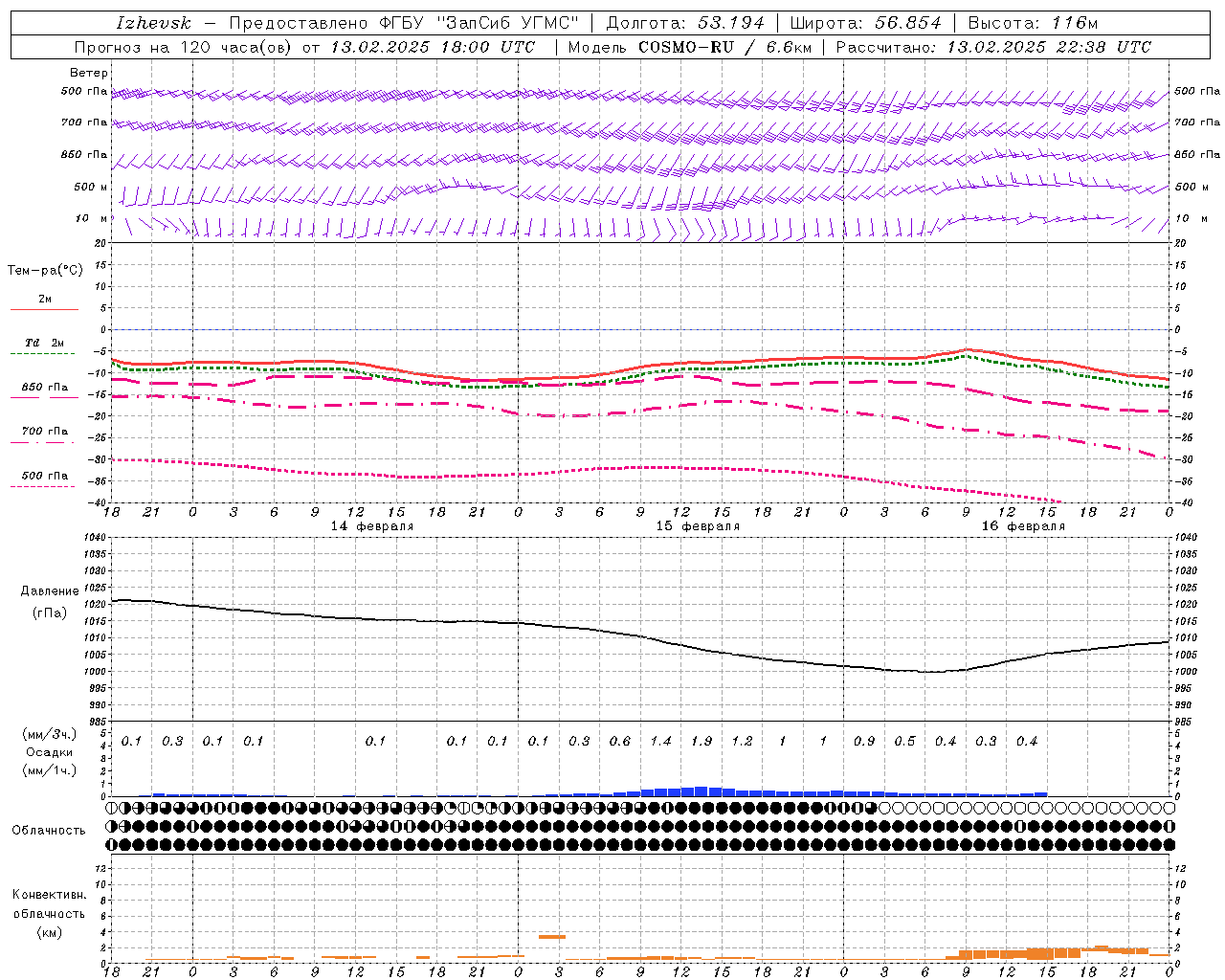This screenshot has width=1225, height=980.
Task: Click the "(мм/1ч.)" precipitation unit label
Action: tap(50, 770)
